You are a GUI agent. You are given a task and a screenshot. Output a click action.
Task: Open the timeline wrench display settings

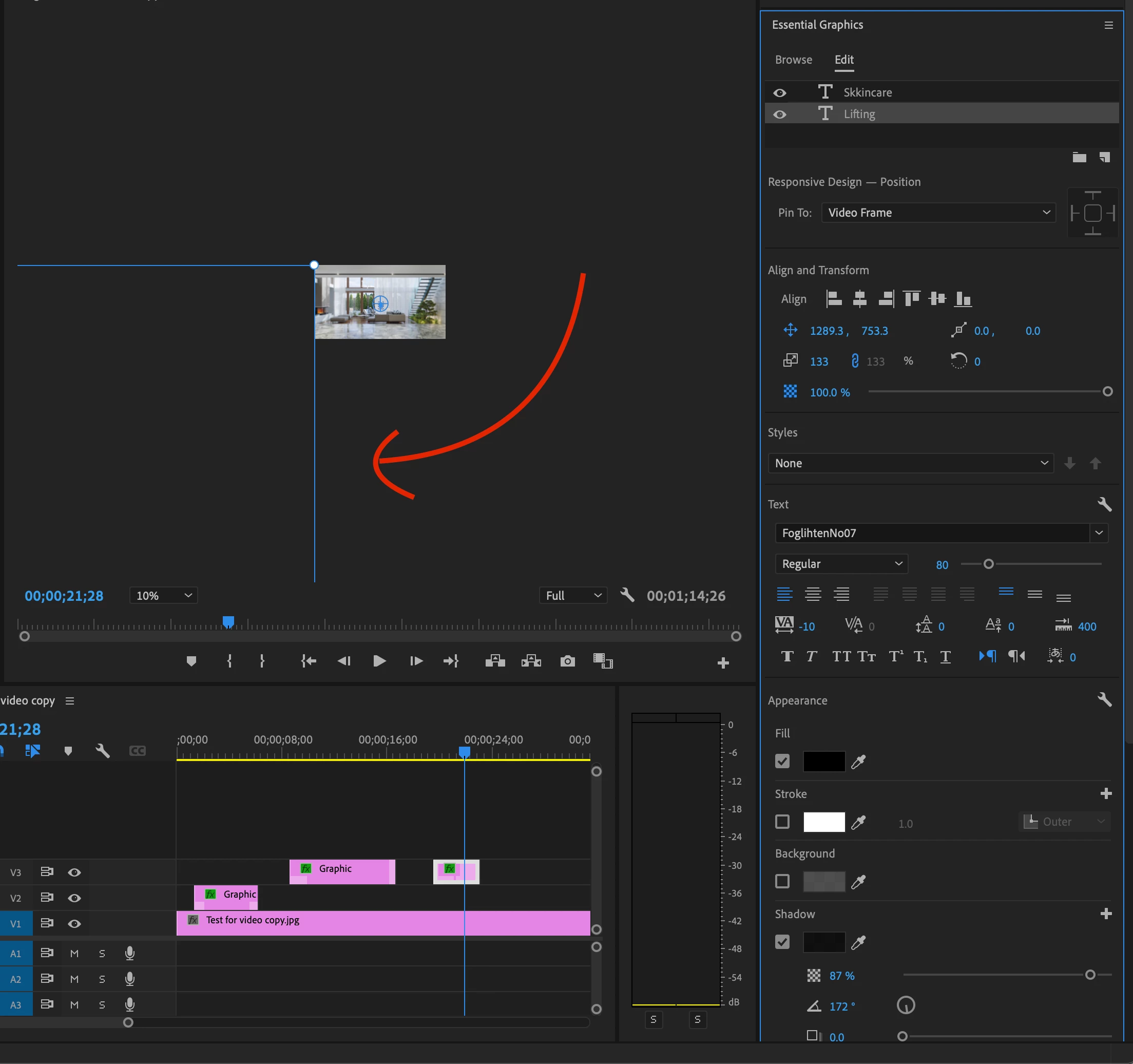click(103, 751)
